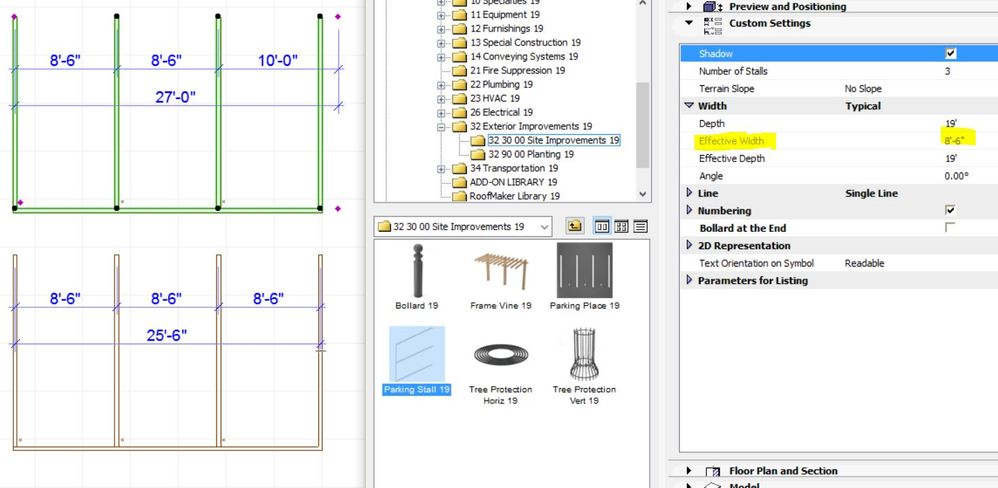Expand the Numbering parameter group
The height and width of the screenshot is (488, 998).
(x=689, y=210)
